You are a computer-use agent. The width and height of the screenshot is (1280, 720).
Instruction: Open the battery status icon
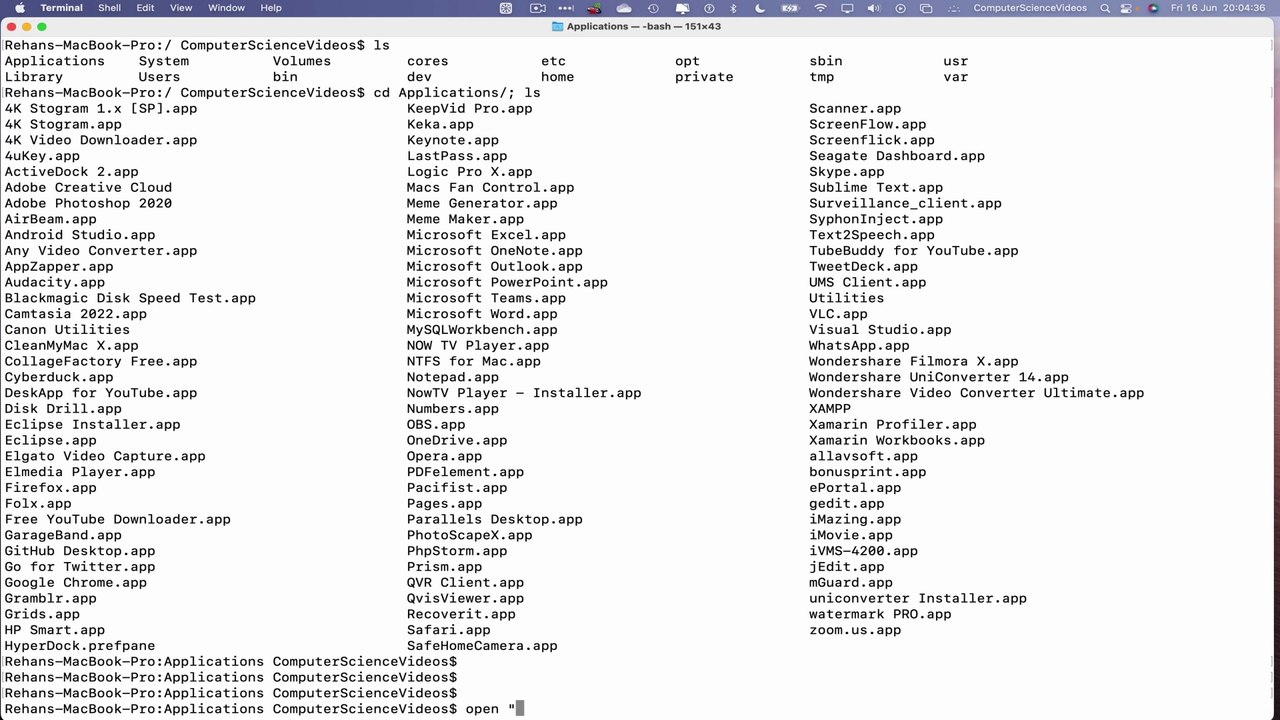(x=791, y=8)
